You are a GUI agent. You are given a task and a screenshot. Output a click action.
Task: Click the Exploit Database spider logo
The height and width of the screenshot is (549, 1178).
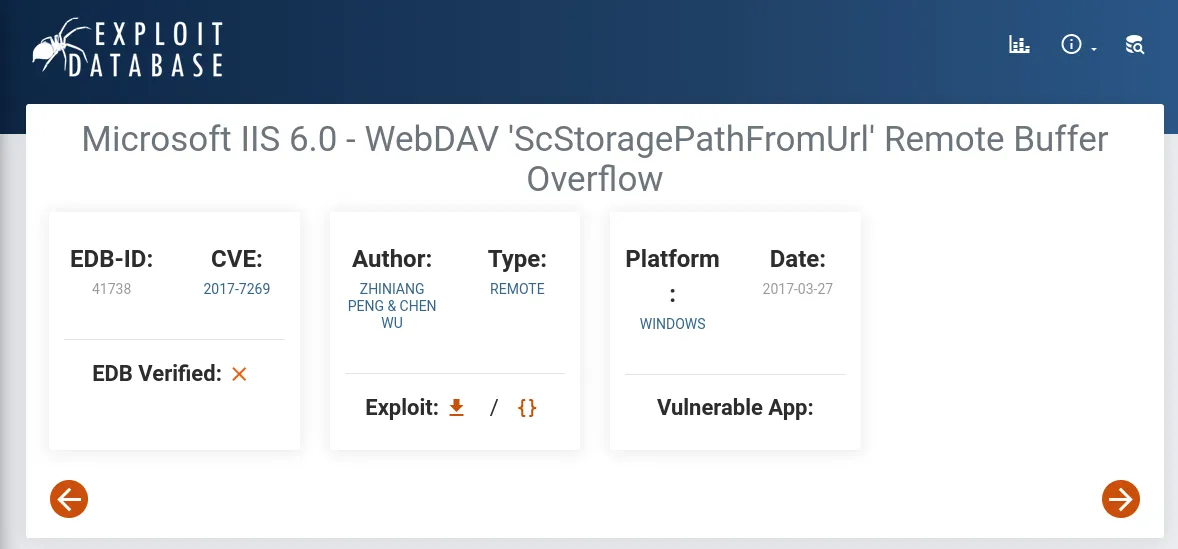pyautogui.click(x=61, y=45)
